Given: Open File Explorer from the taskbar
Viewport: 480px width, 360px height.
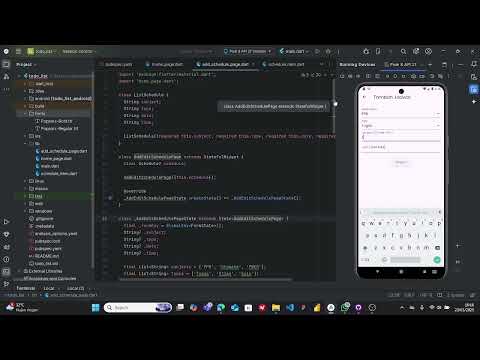Looking at the screenshot, I should (x=276, y=307).
